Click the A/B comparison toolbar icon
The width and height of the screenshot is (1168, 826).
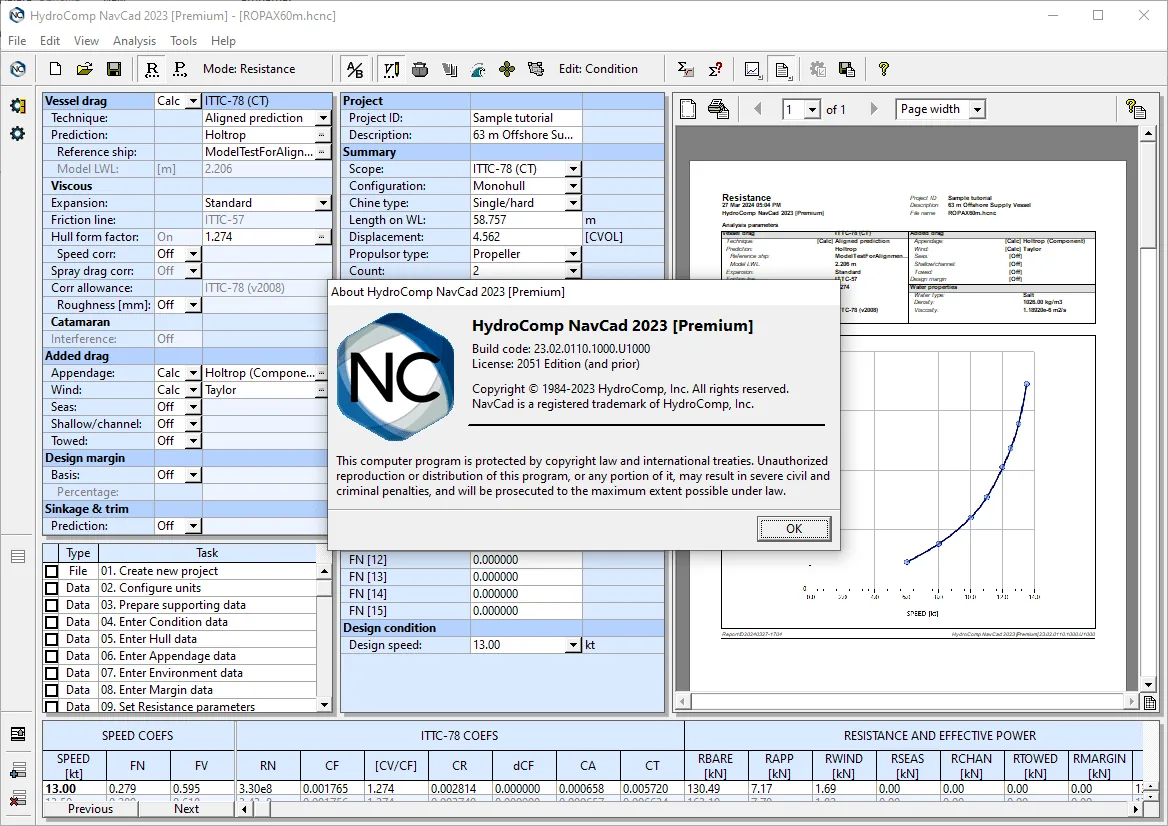(355, 69)
